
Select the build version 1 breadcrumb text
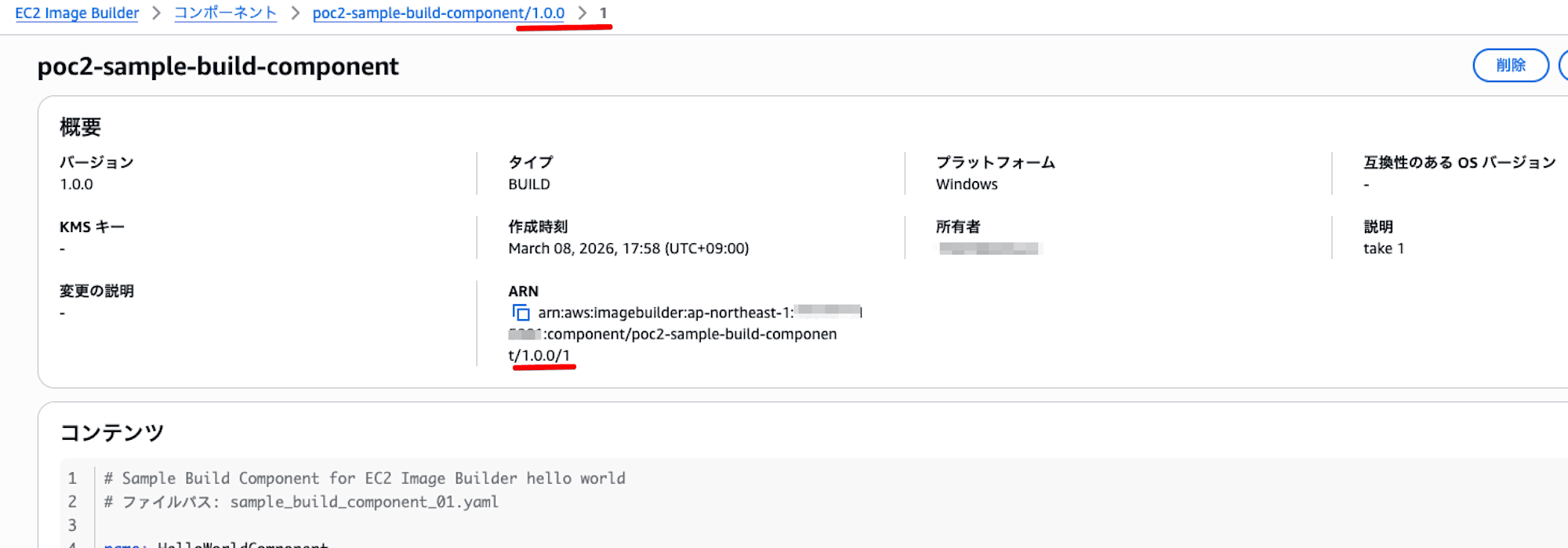click(603, 13)
